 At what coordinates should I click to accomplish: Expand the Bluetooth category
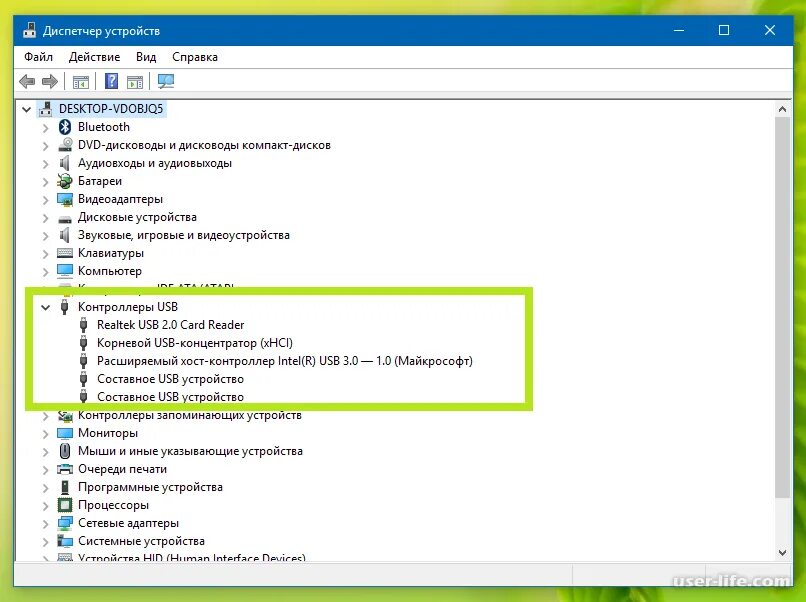coord(46,127)
